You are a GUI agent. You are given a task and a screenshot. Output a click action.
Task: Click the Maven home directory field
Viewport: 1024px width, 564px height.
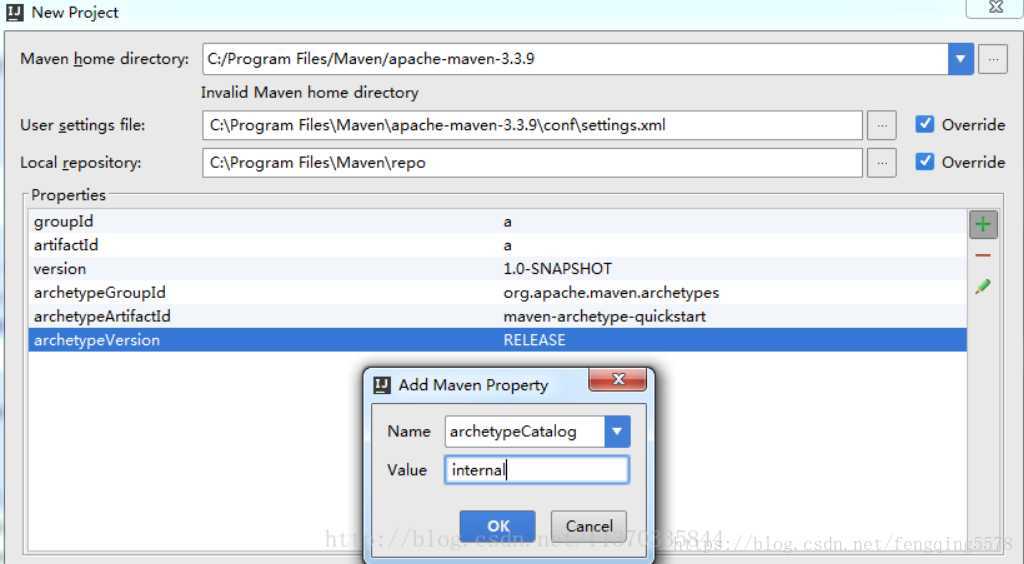[x=575, y=59]
